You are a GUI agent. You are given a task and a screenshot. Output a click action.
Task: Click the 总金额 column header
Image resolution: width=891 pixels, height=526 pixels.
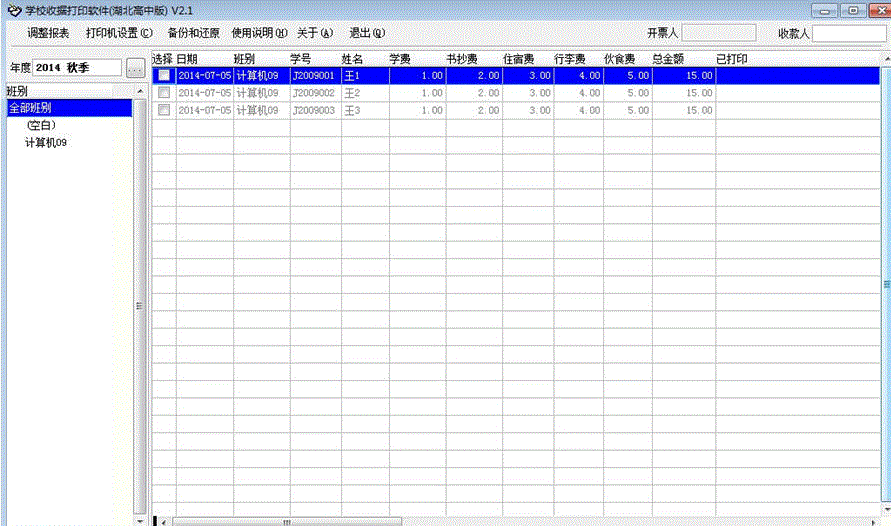668,59
